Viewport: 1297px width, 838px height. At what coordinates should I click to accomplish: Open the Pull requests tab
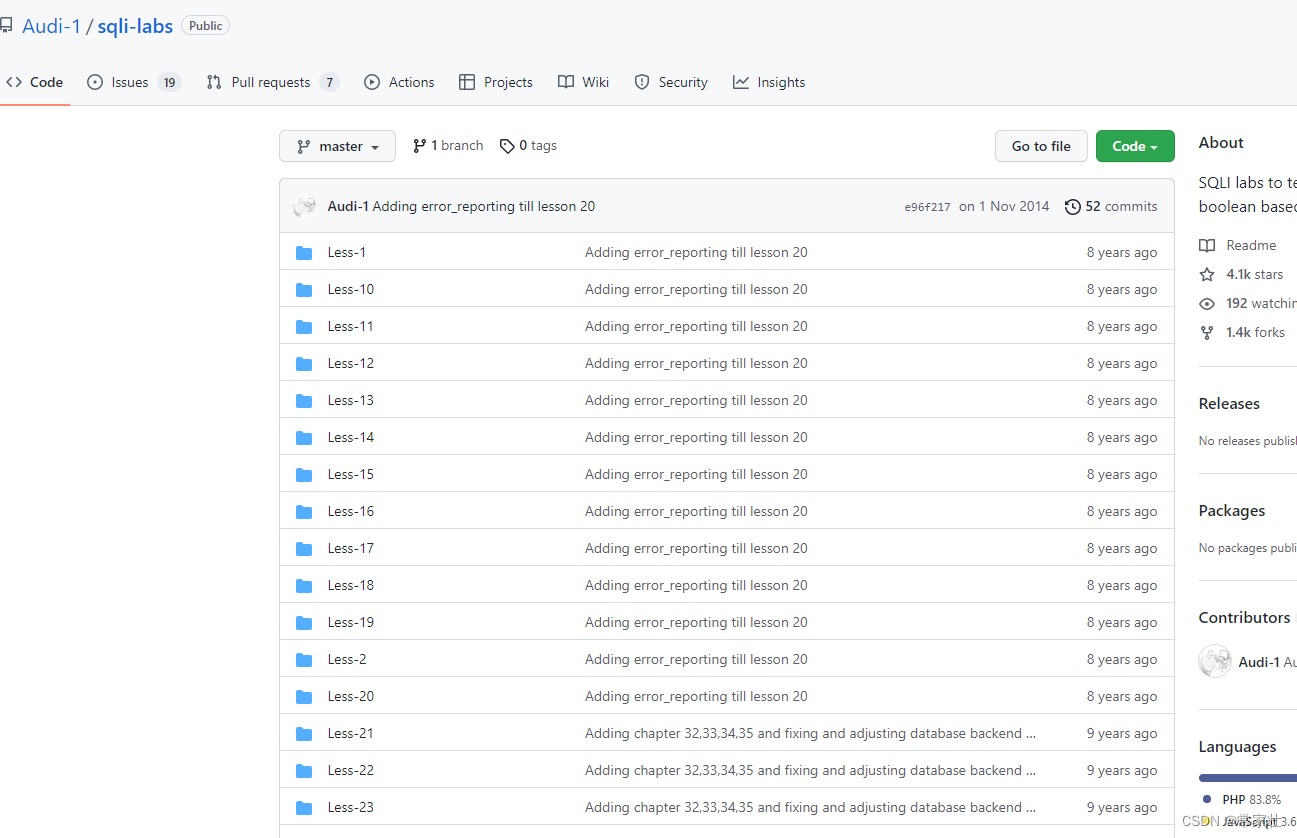[x=273, y=83]
